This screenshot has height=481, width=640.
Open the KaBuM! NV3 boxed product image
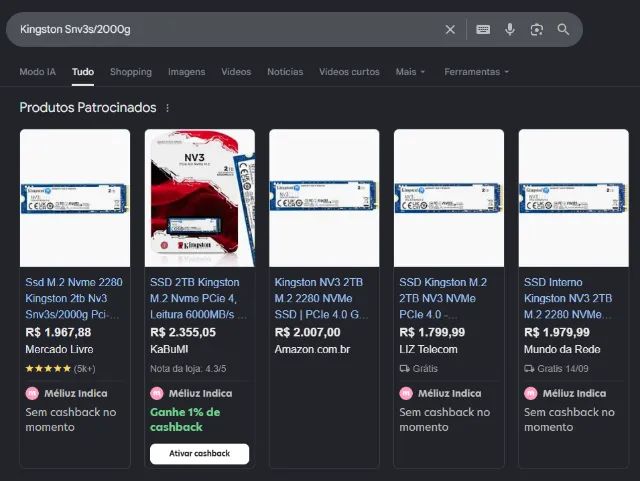(200, 198)
